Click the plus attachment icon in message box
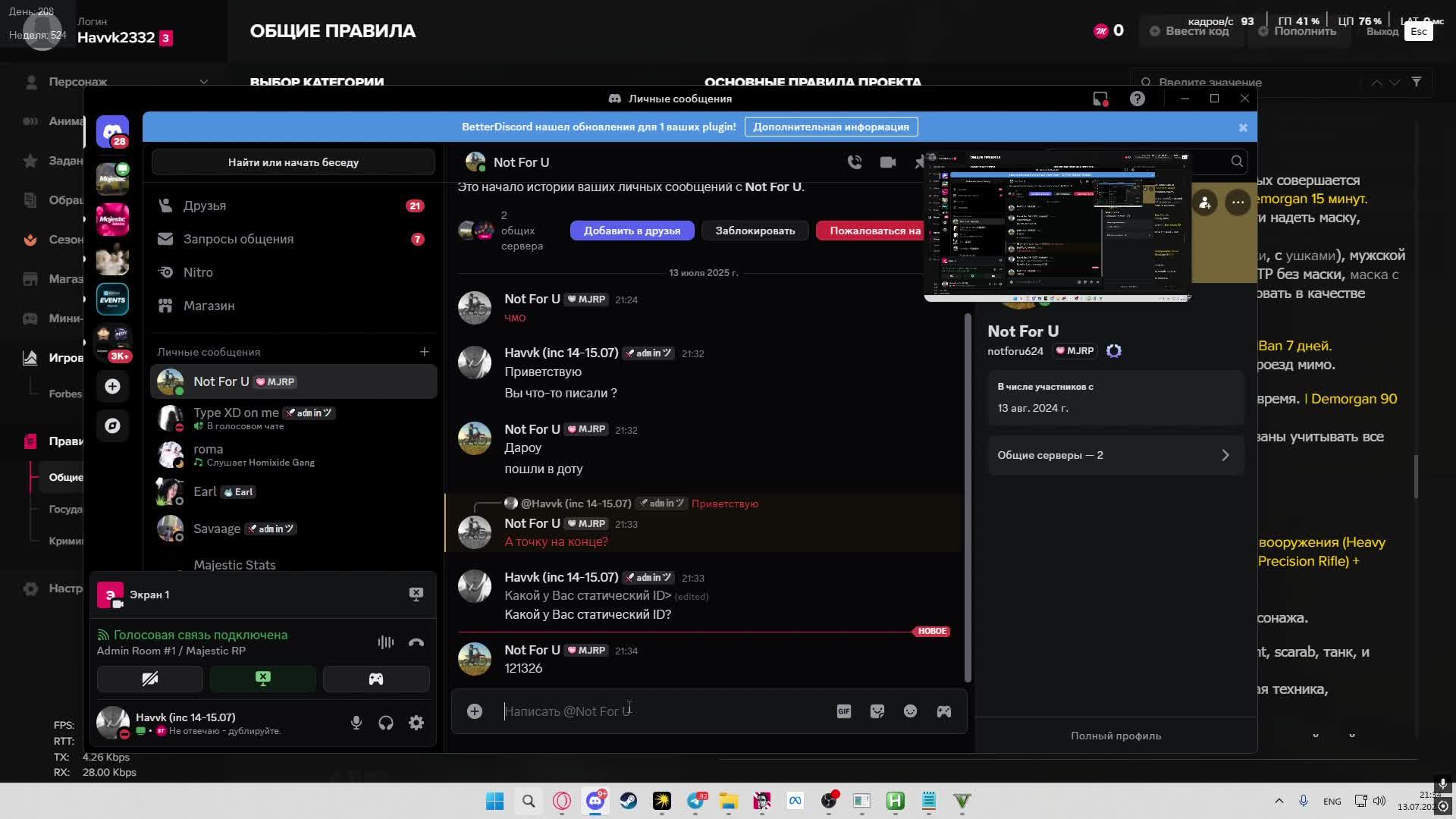 tap(475, 711)
